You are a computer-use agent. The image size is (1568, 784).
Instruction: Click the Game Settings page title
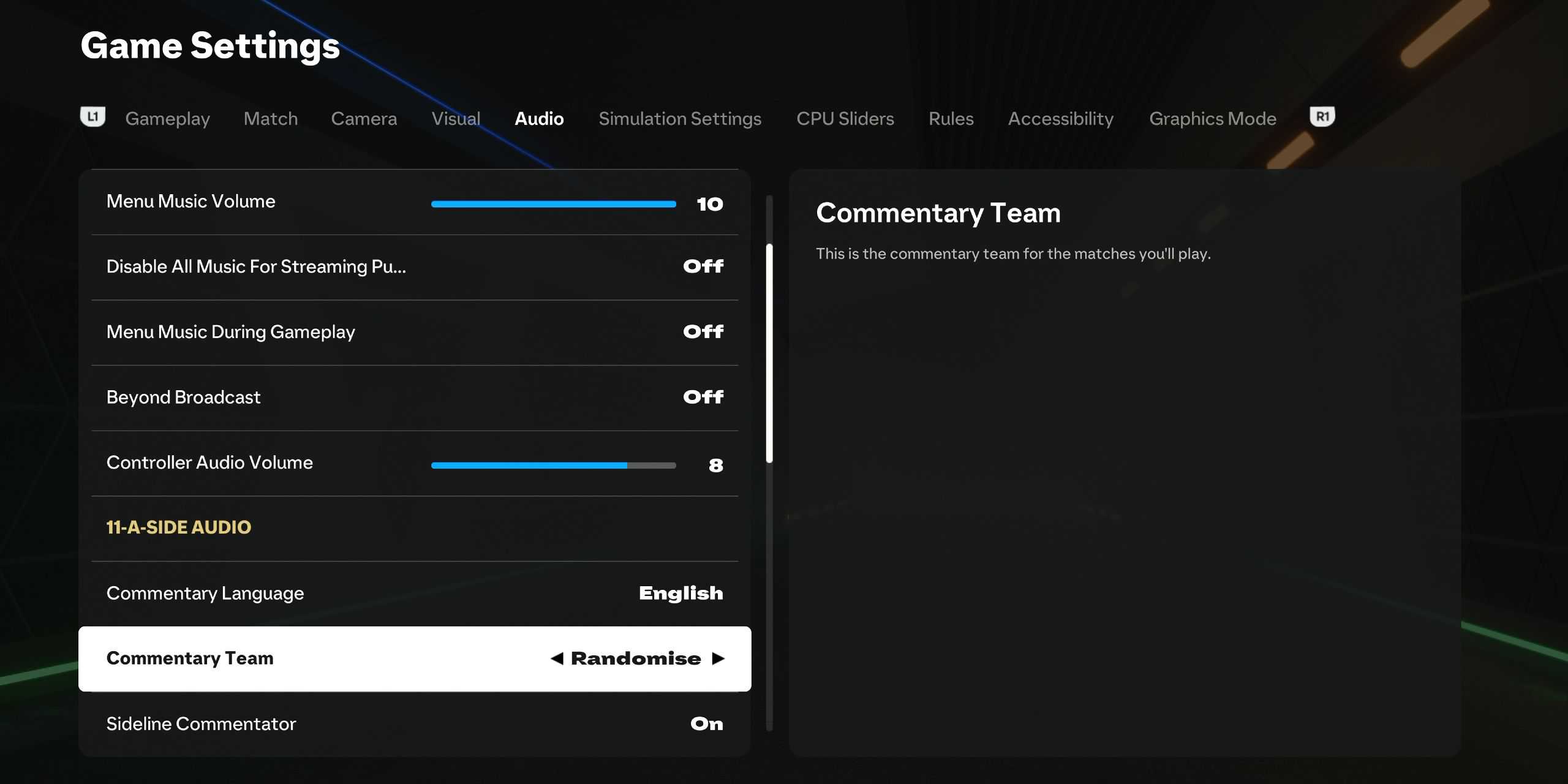pyautogui.click(x=210, y=46)
